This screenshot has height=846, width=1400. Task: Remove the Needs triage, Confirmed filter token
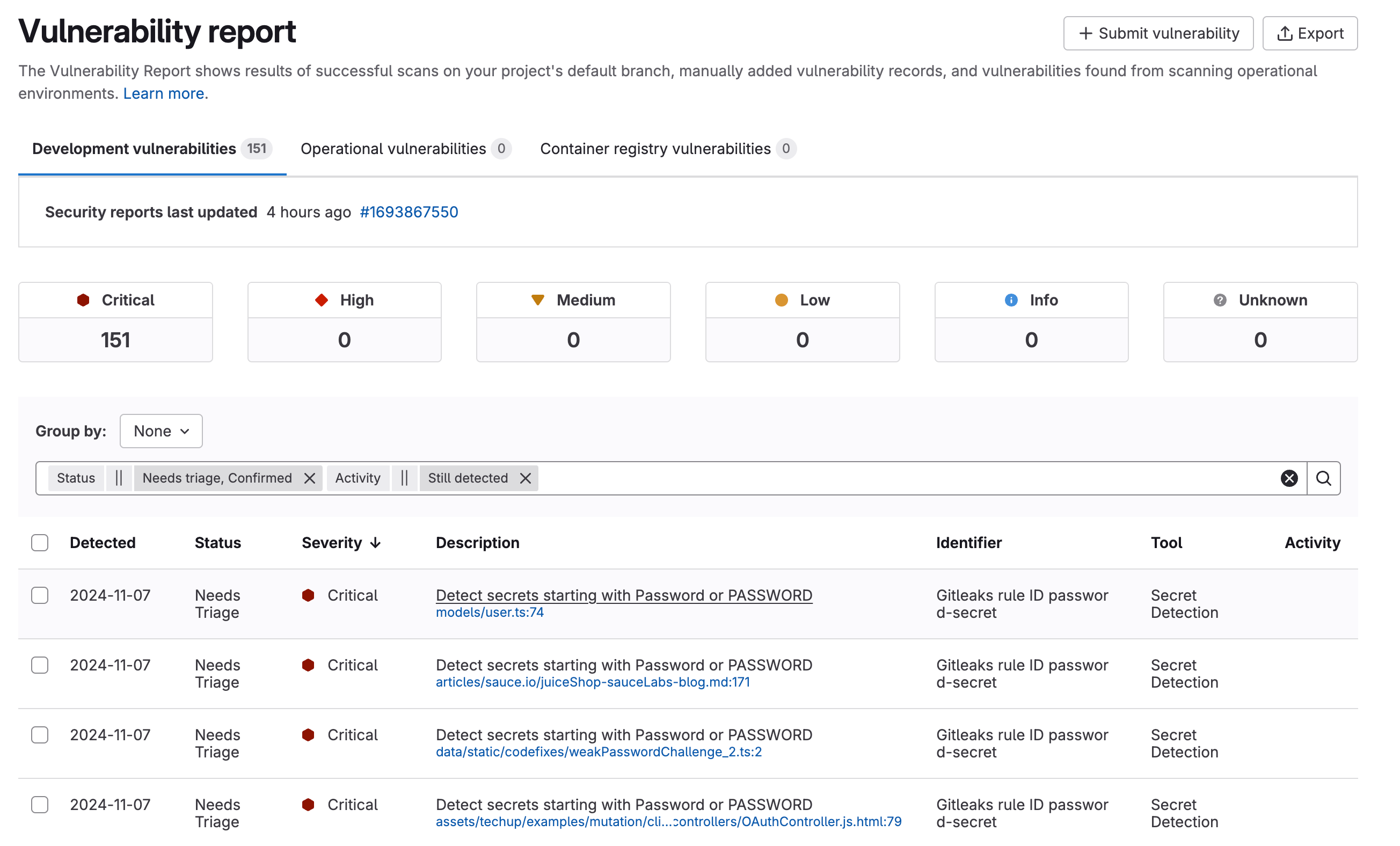point(310,478)
